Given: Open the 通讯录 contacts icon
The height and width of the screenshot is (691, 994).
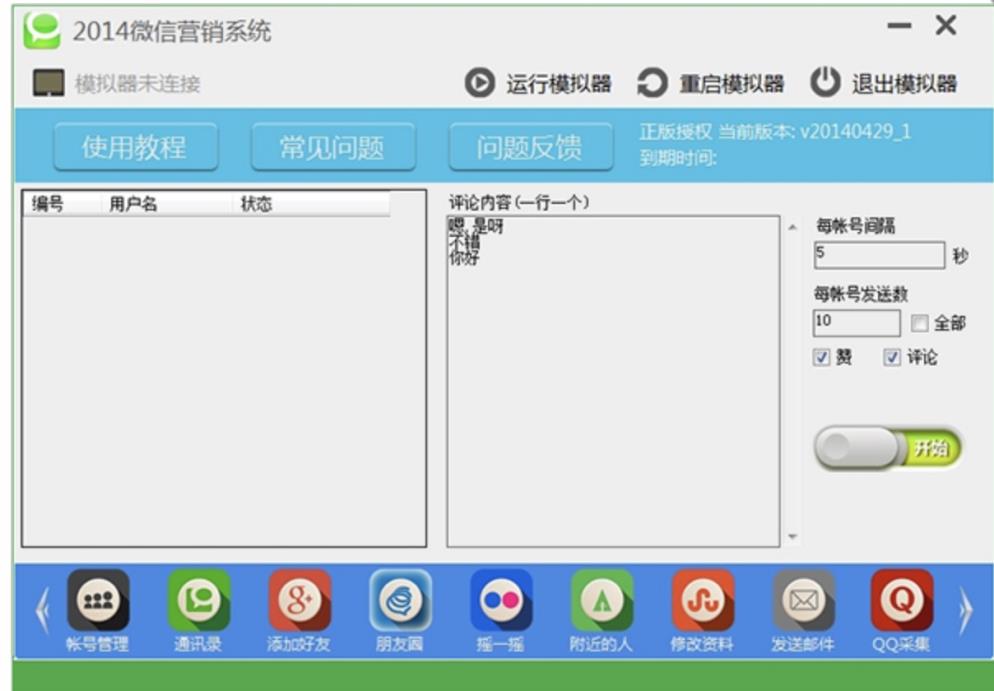Looking at the screenshot, I should point(199,600).
